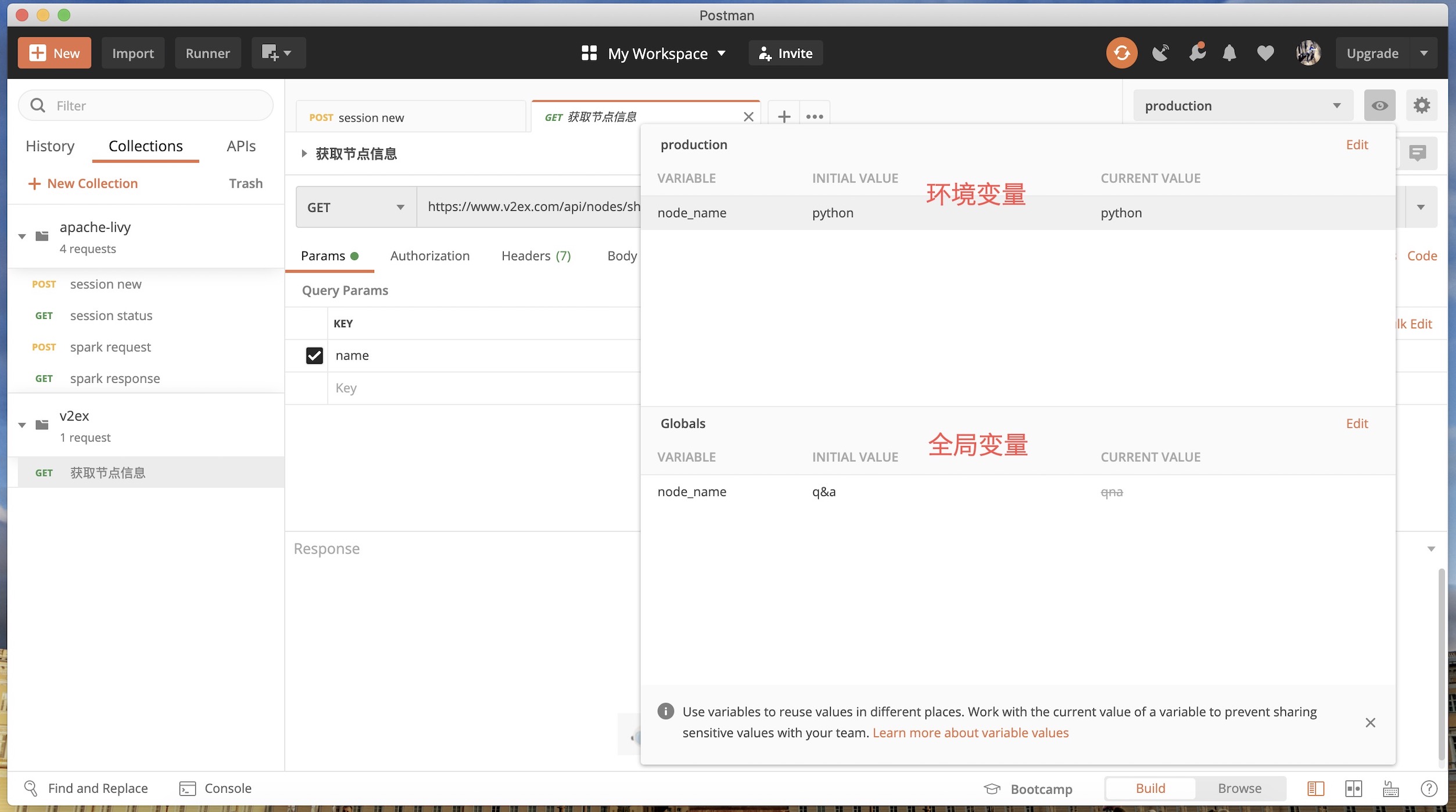Open the comments icon for request
This screenshot has height=812, width=1456.
pos(1417,153)
